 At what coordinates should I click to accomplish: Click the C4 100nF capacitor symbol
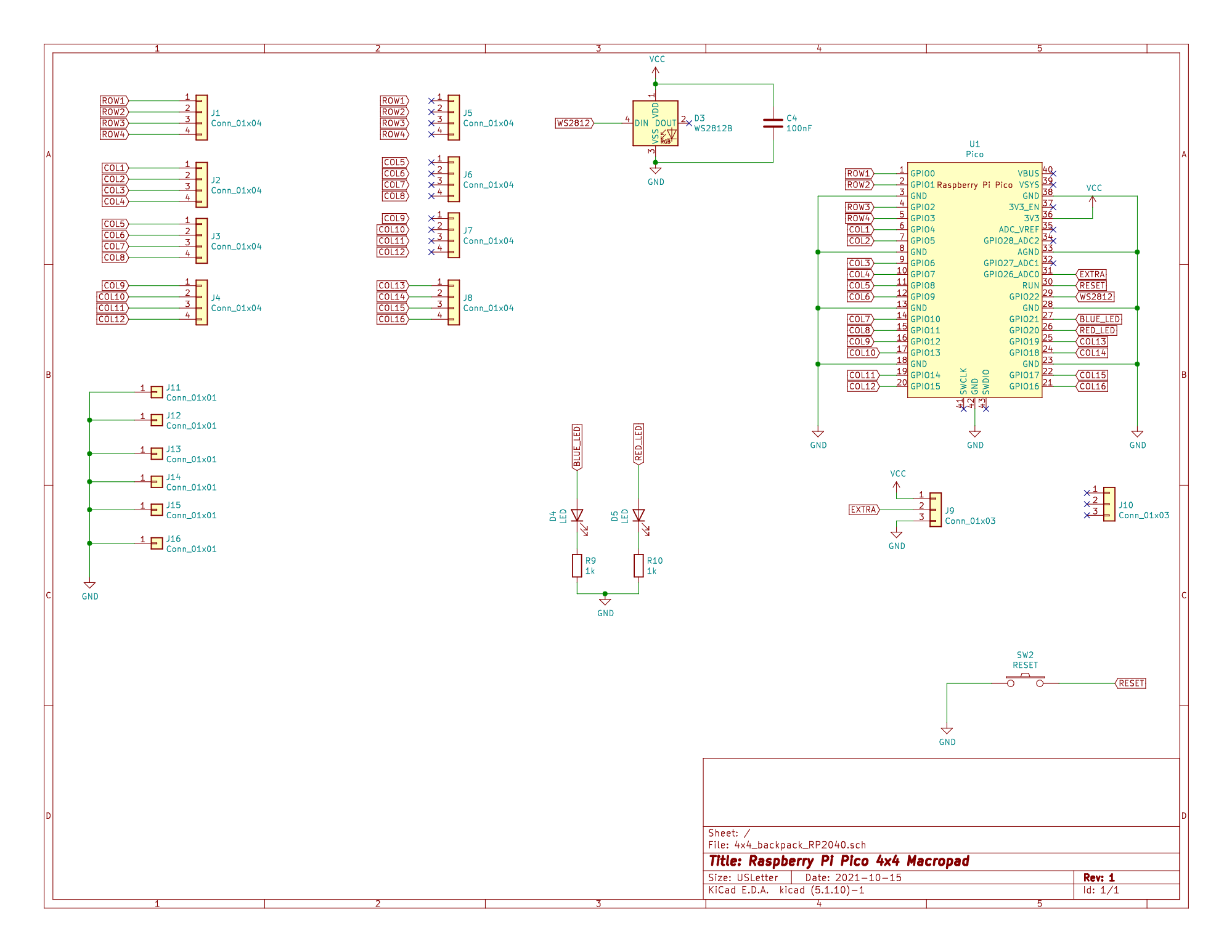773,123
